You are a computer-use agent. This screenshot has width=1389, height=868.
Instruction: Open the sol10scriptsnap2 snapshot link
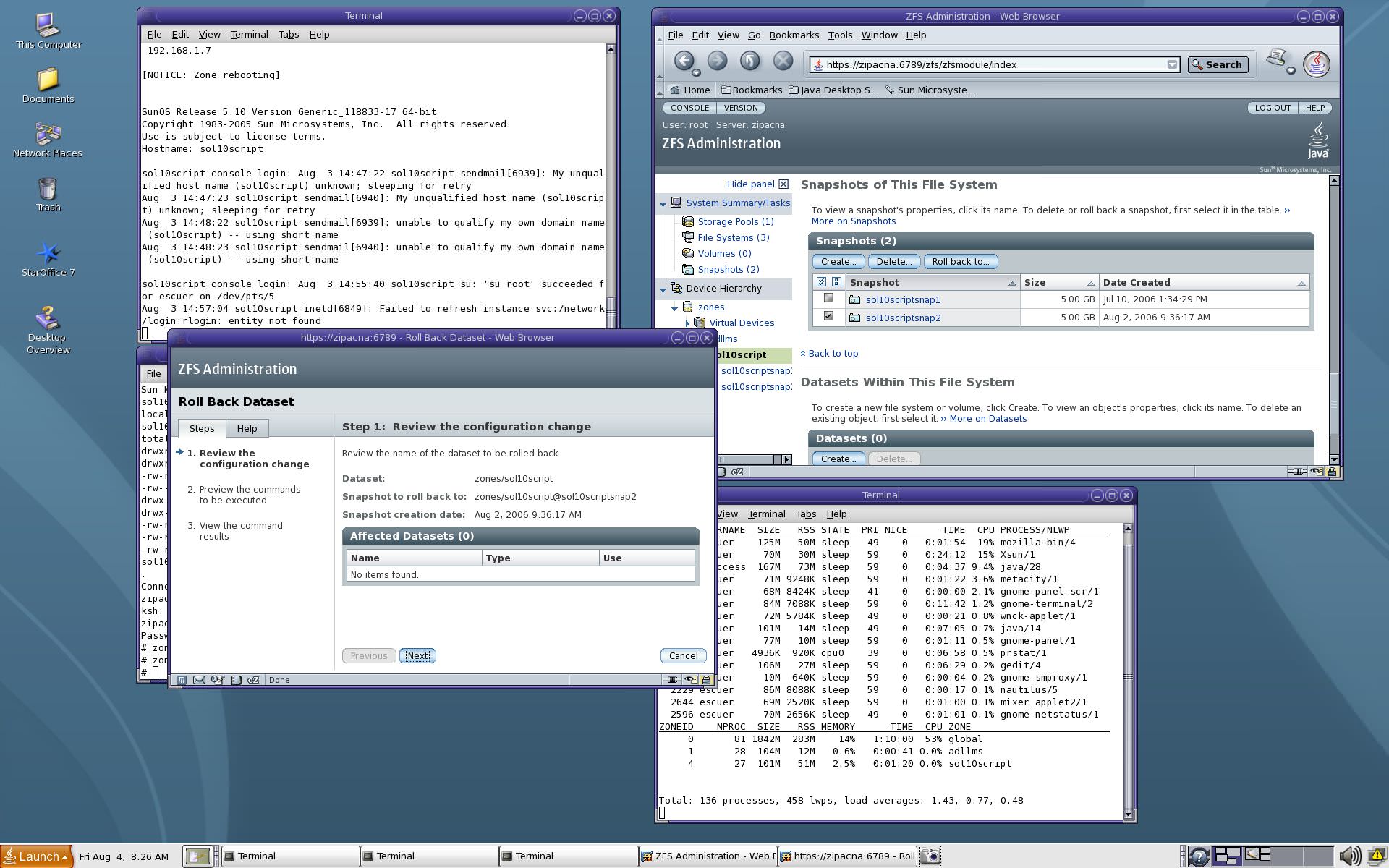903,318
